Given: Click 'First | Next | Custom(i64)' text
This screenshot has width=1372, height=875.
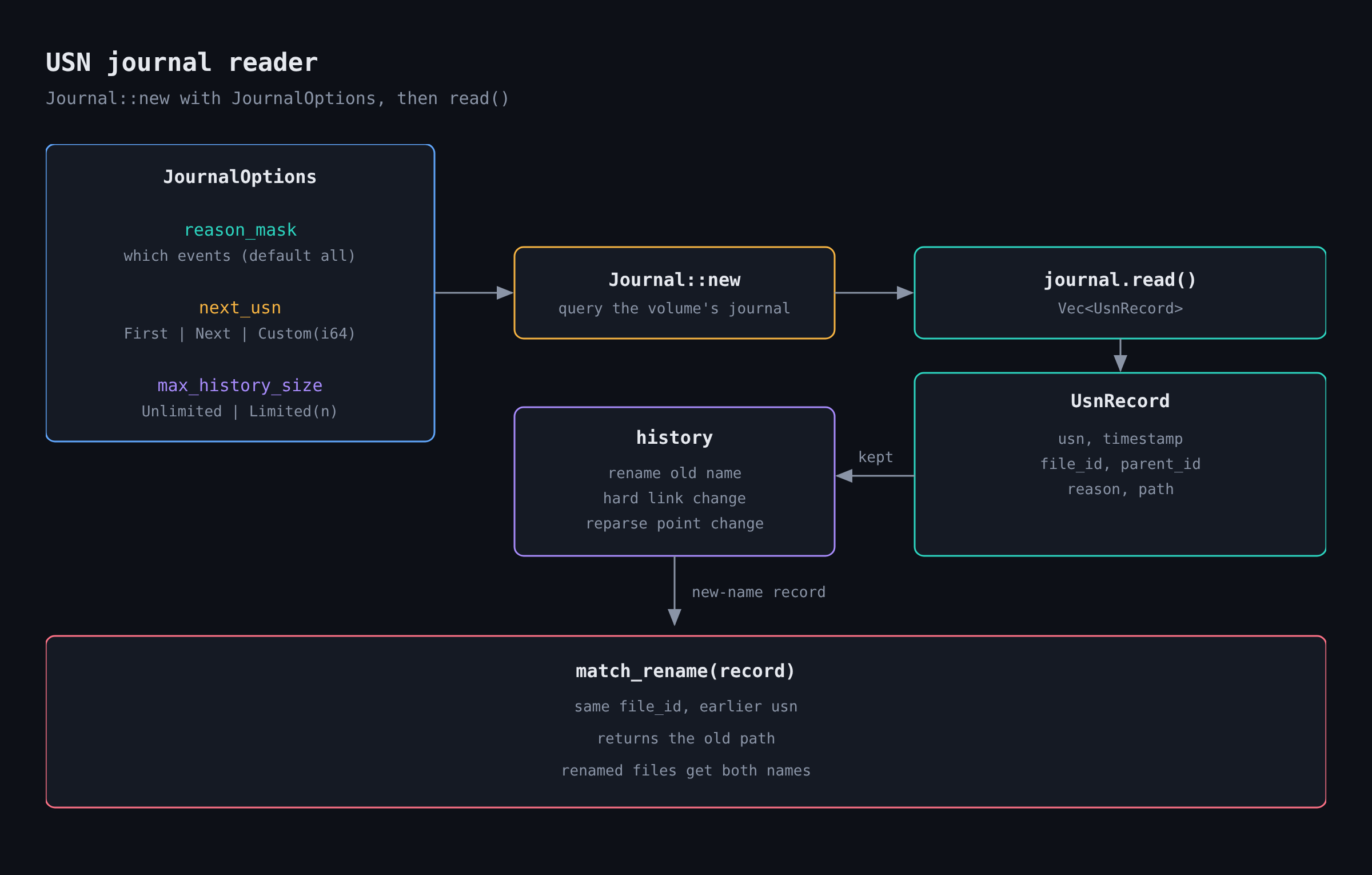Looking at the screenshot, I should click(x=240, y=333).
